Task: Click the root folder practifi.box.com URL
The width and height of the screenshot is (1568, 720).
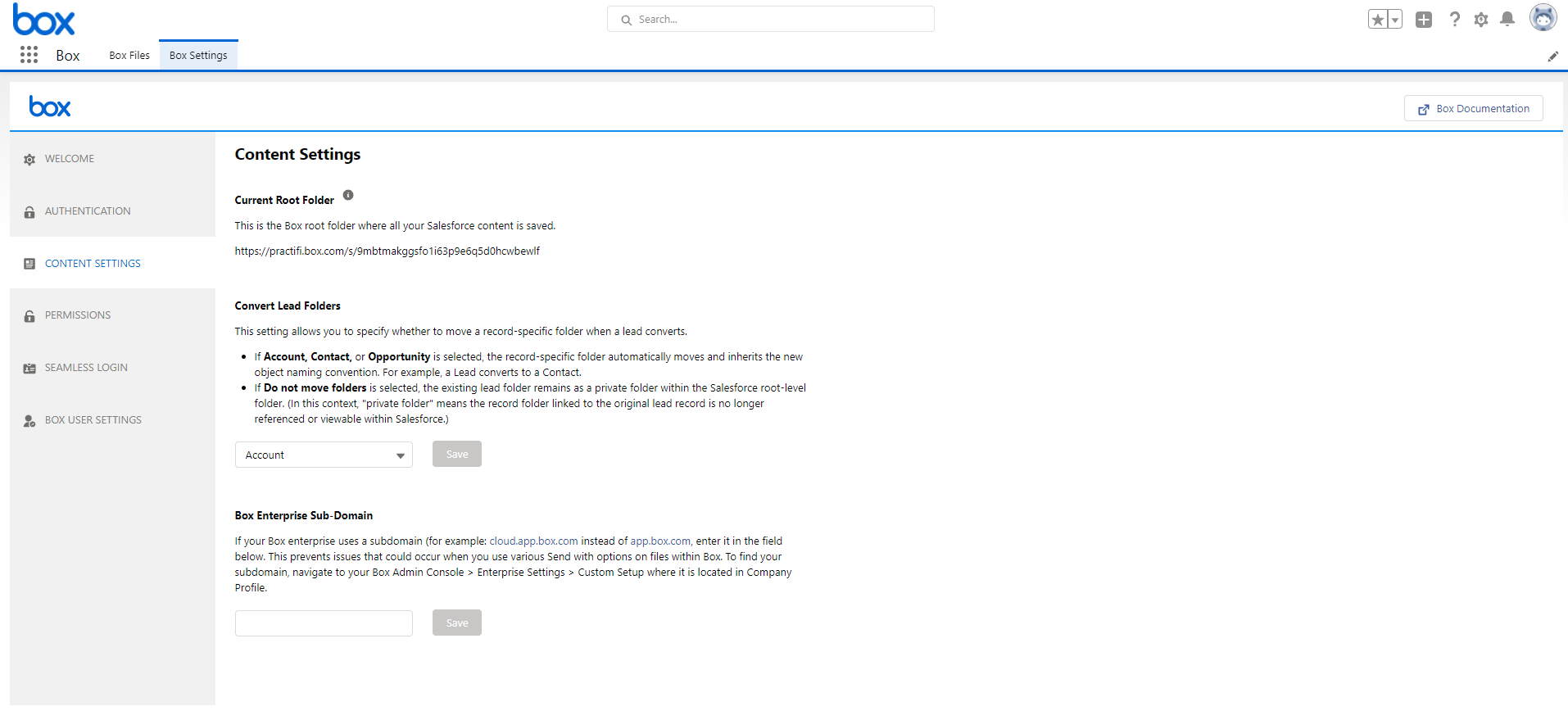Action: [x=387, y=251]
